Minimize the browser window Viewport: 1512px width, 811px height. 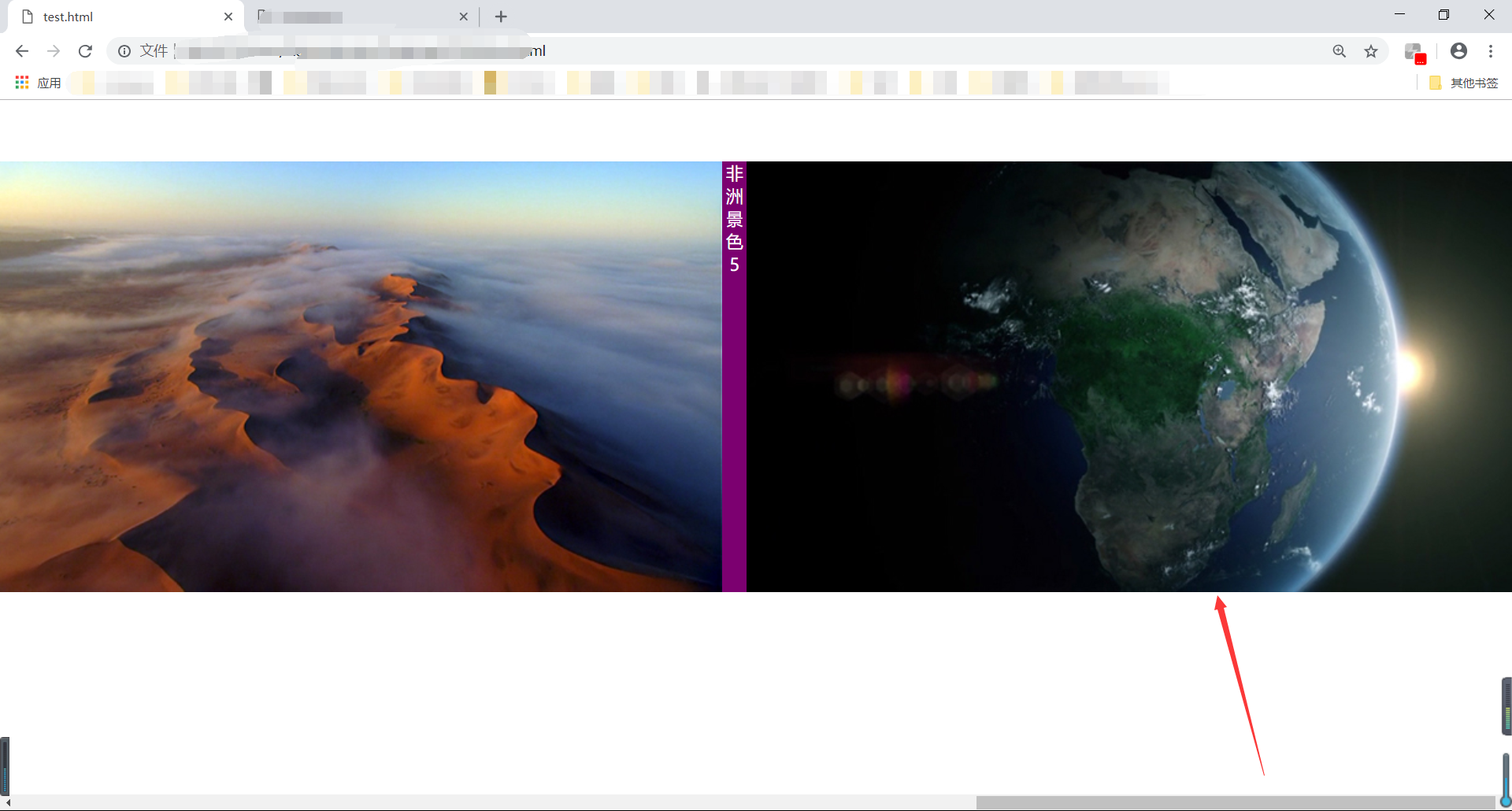point(1399,14)
